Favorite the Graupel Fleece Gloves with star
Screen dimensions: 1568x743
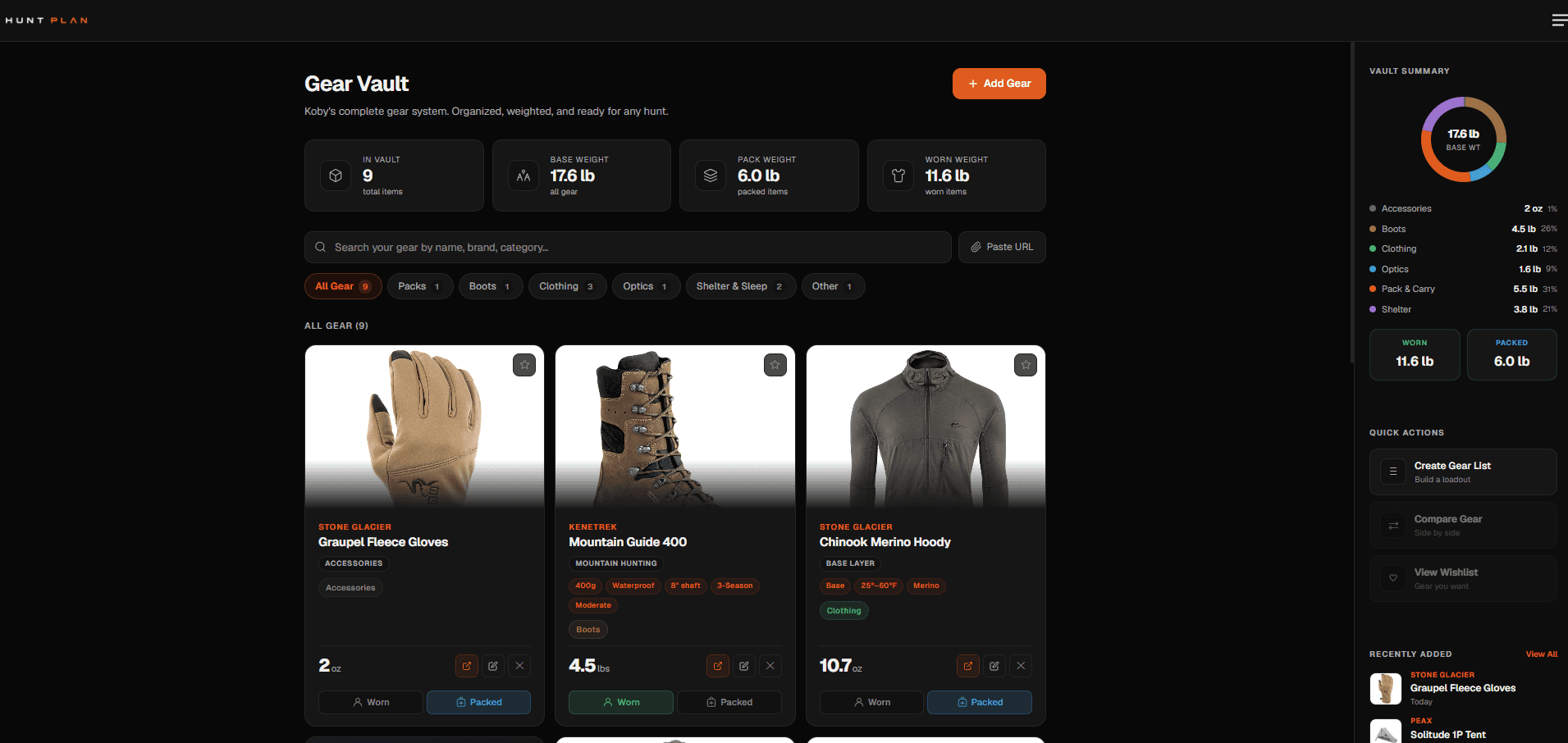(x=524, y=365)
